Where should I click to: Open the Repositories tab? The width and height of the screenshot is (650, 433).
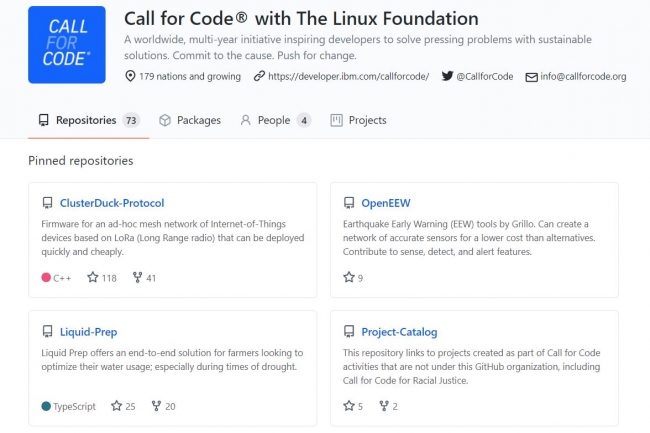(88, 120)
